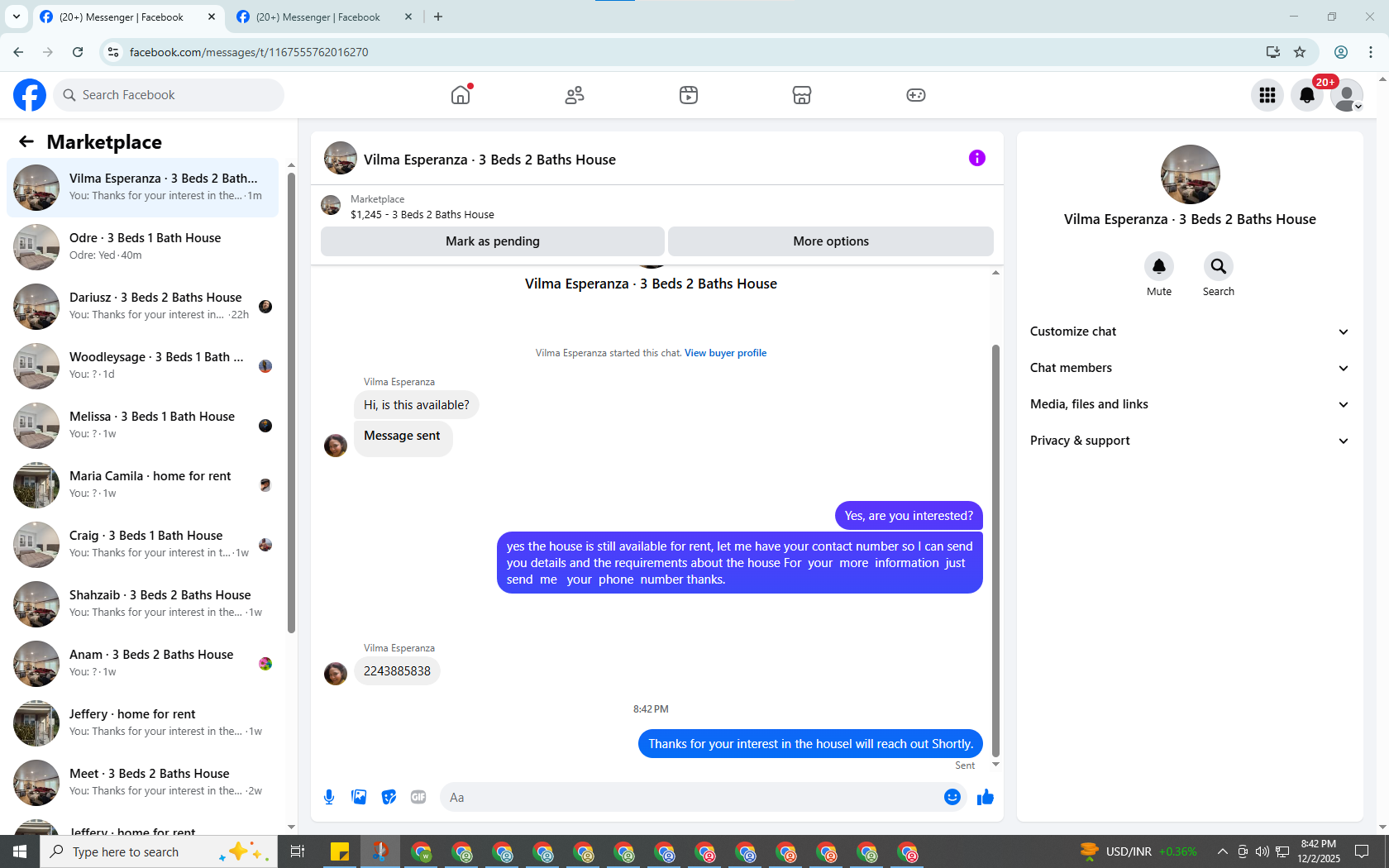Image resolution: width=1389 pixels, height=868 pixels.
Task: Bookmark this page with star icon
Action: (x=1300, y=52)
